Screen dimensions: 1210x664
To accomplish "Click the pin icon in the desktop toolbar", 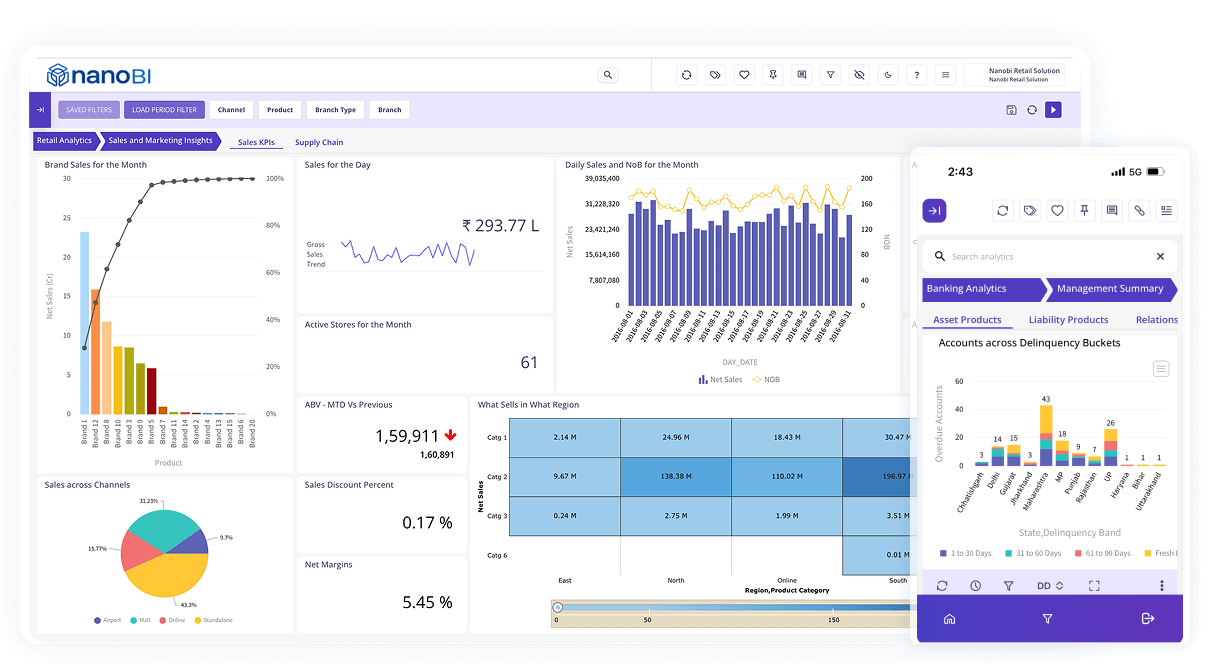I will click(x=773, y=75).
